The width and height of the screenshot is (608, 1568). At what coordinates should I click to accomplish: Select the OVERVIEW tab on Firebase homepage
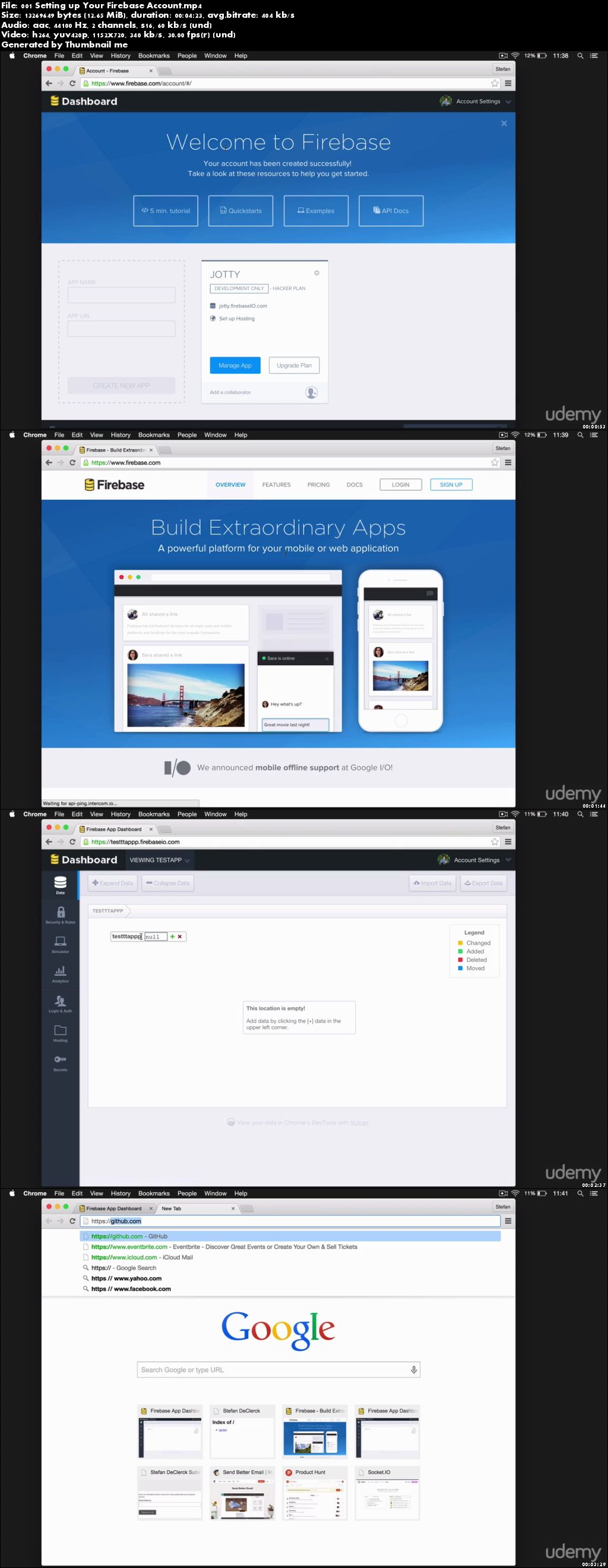230,484
